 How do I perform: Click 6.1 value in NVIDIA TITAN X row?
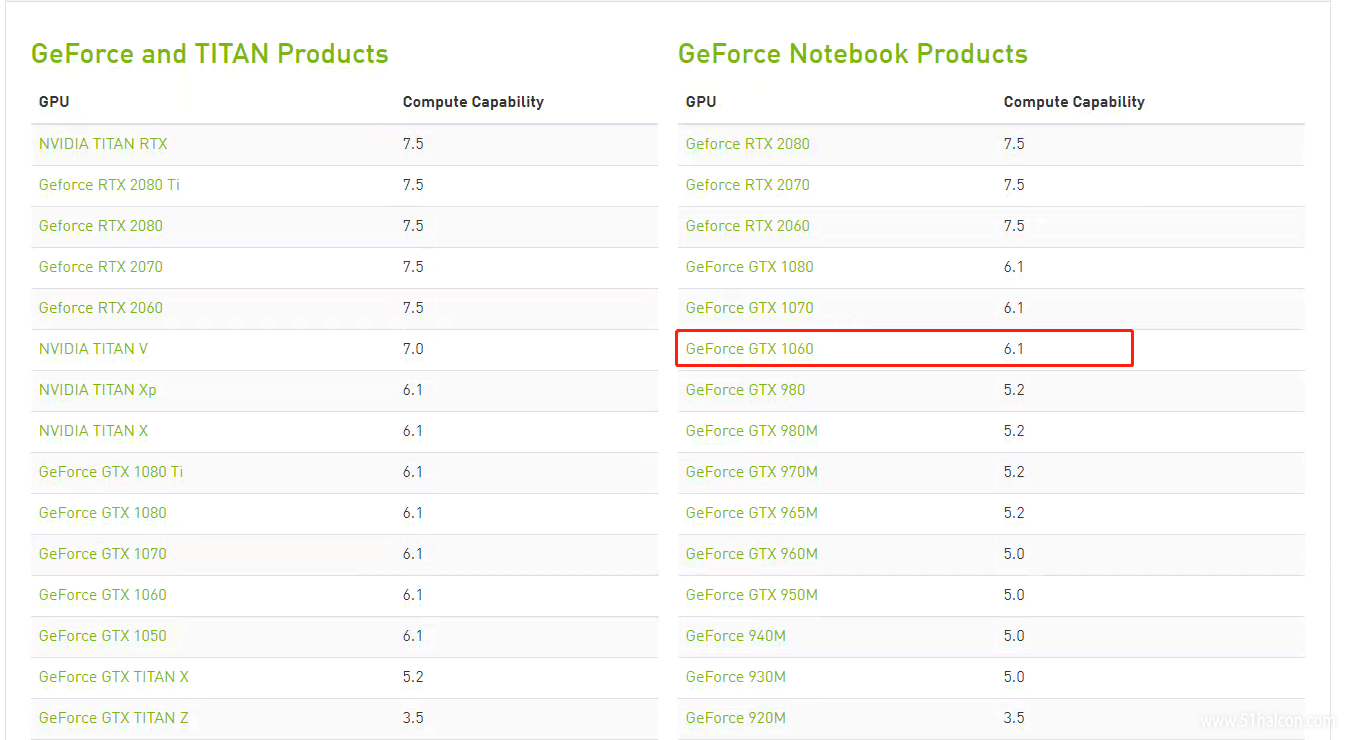pyautogui.click(x=413, y=431)
